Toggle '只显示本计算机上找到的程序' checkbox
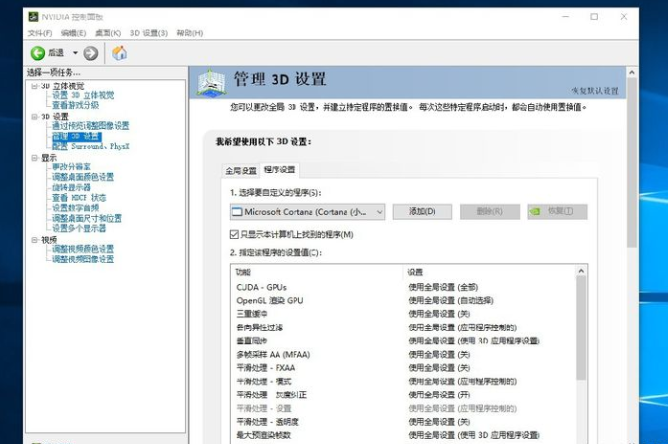Image resolution: width=668 pixels, height=445 pixels. 234,234
